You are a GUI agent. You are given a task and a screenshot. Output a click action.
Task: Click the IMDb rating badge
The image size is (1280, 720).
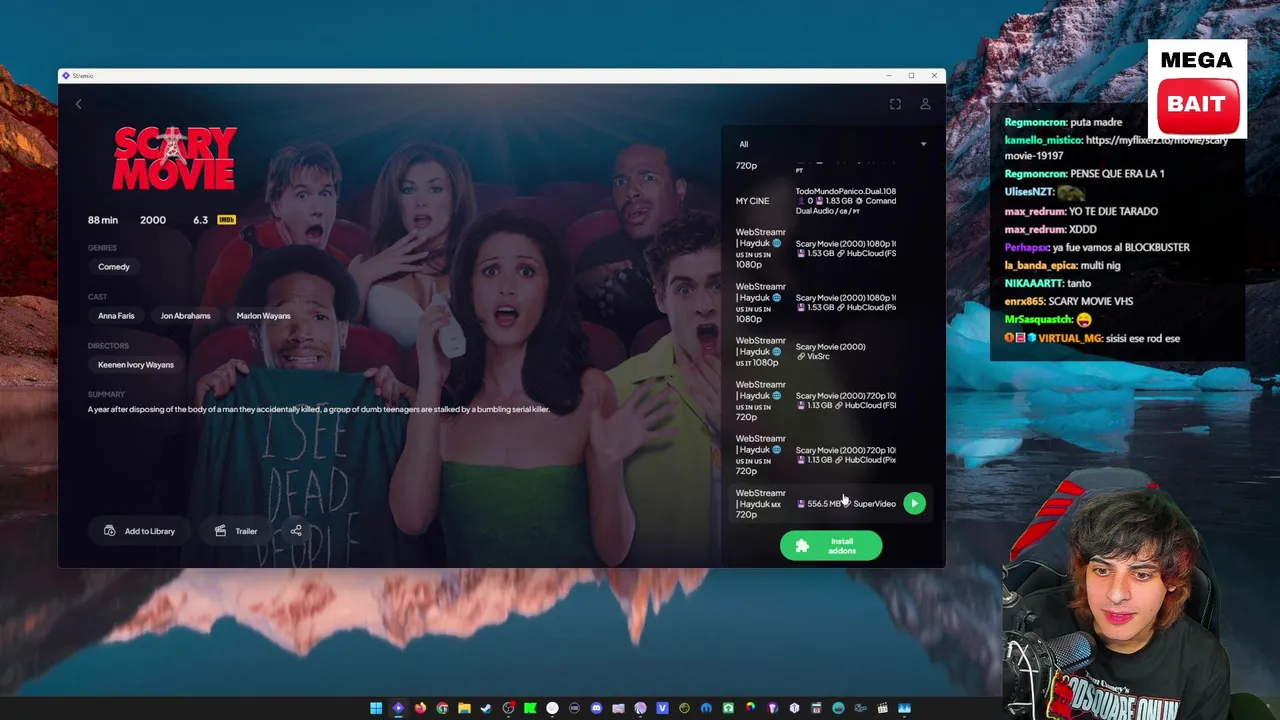tap(226, 220)
